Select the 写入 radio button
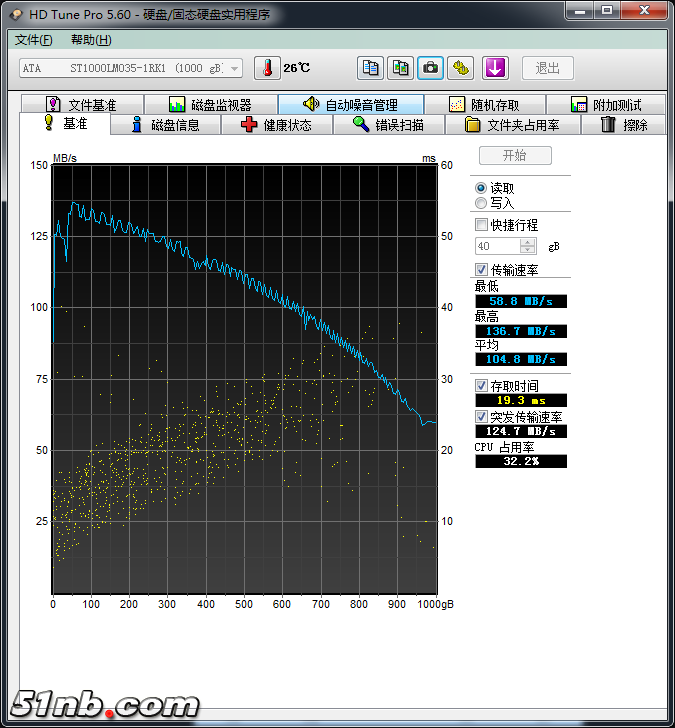The height and width of the screenshot is (728, 675). pos(481,203)
